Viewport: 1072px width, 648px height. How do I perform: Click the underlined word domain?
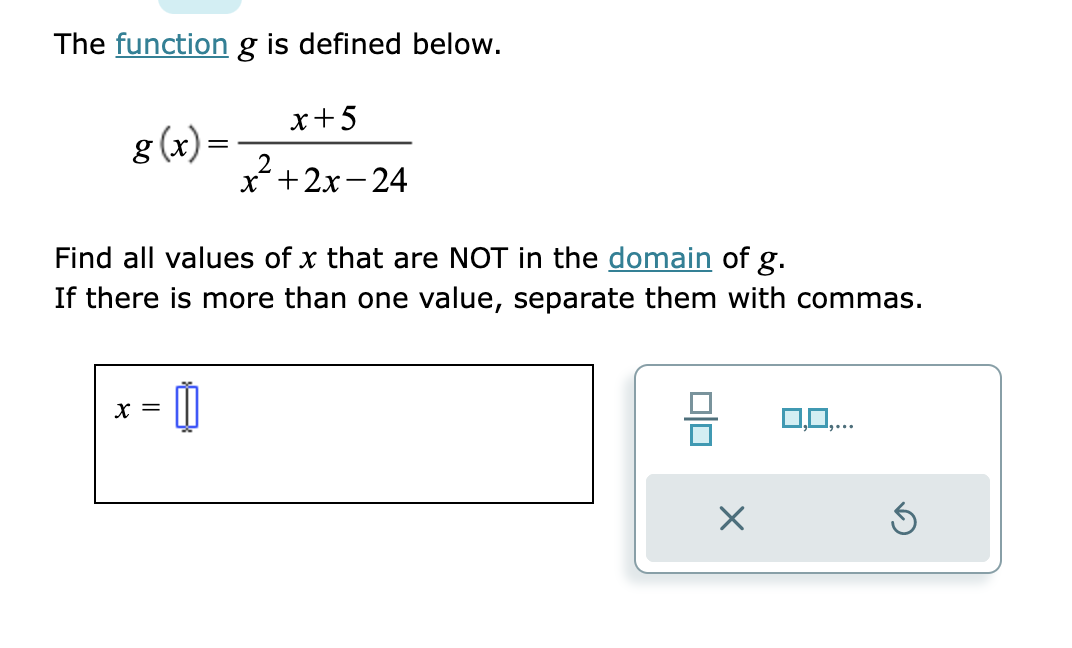659,258
